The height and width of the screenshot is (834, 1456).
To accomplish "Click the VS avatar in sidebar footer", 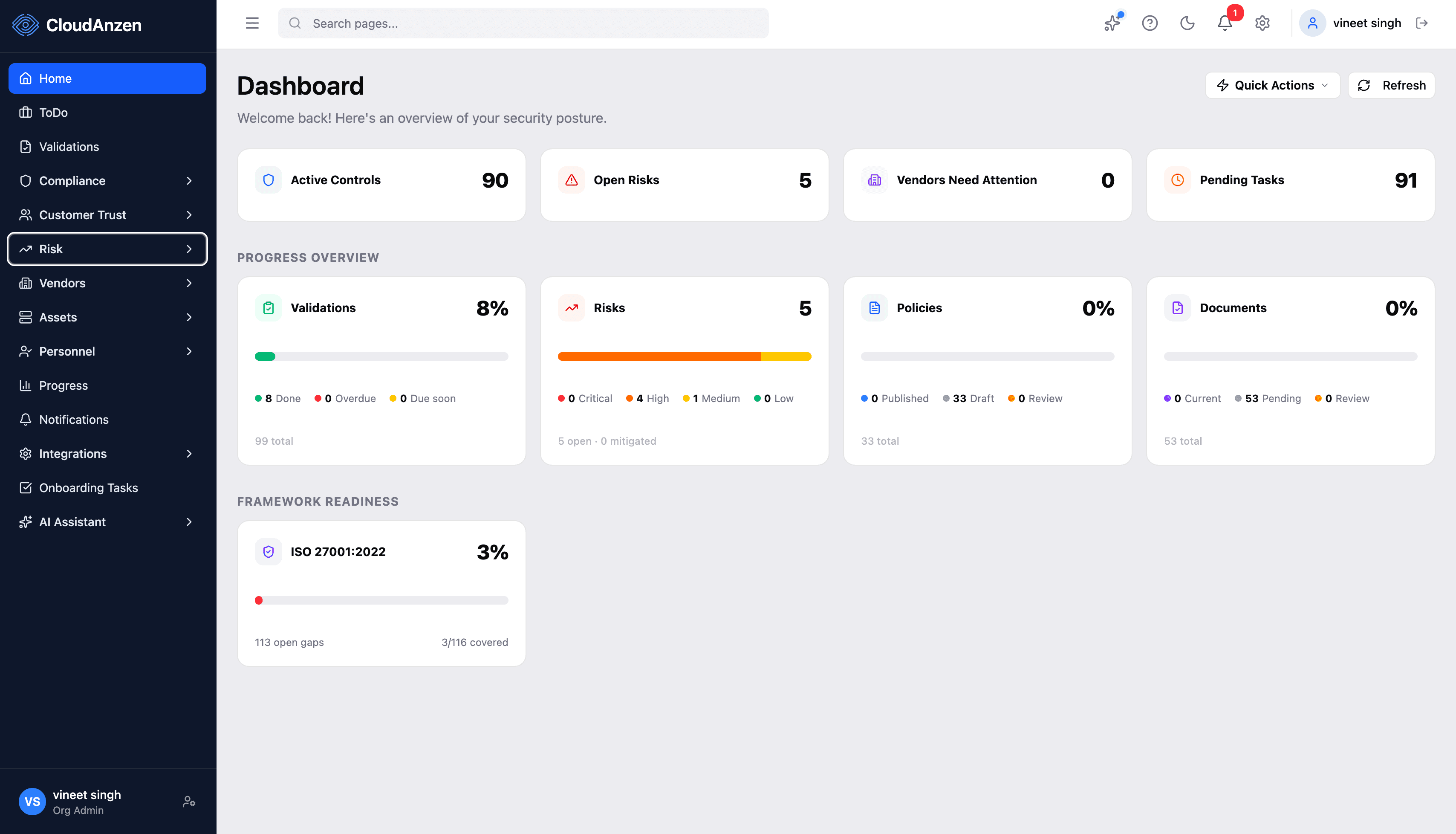I will click(x=32, y=801).
